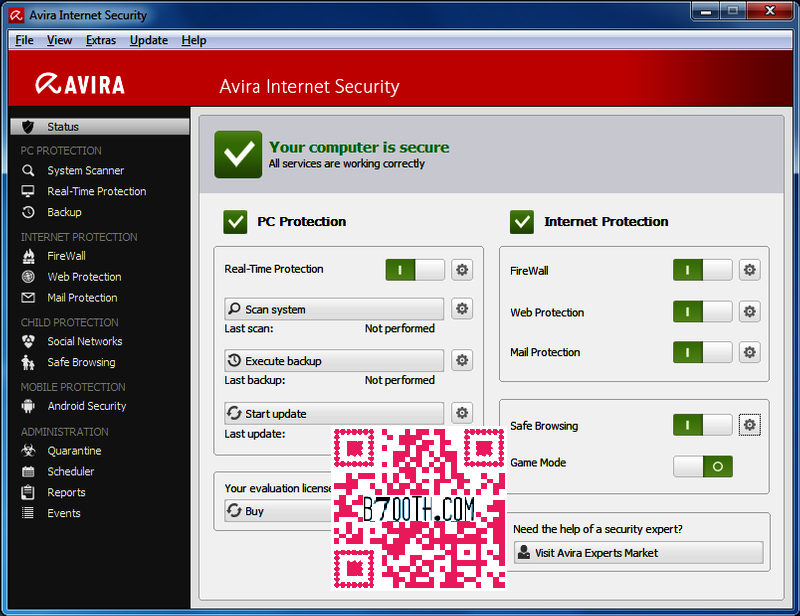Click Visit Avira Experts Market button
Image resolution: width=800 pixels, height=616 pixels.
pos(639,553)
